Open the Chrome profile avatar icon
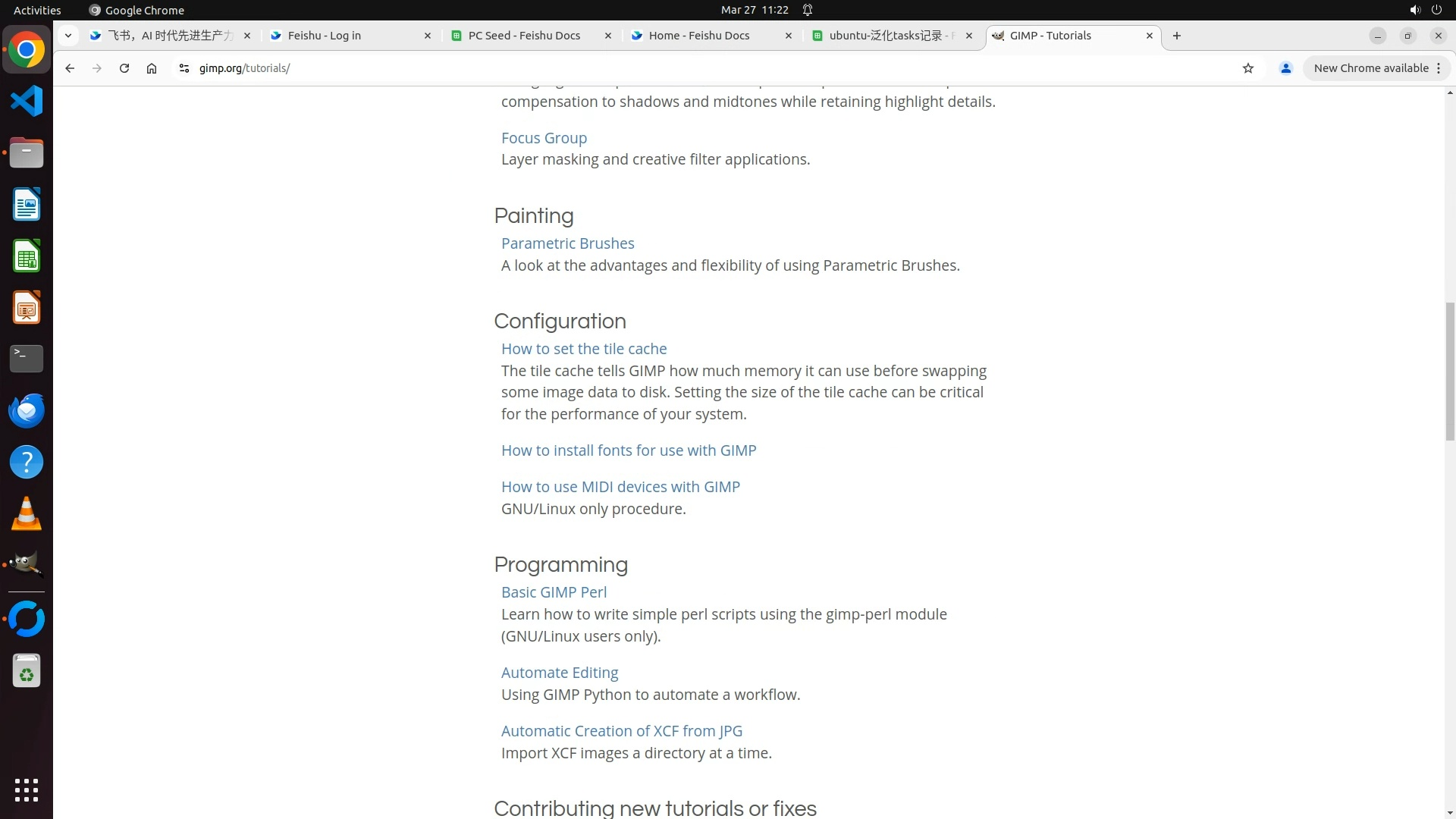The height and width of the screenshot is (819, 1456). [x=1285, y=68]
